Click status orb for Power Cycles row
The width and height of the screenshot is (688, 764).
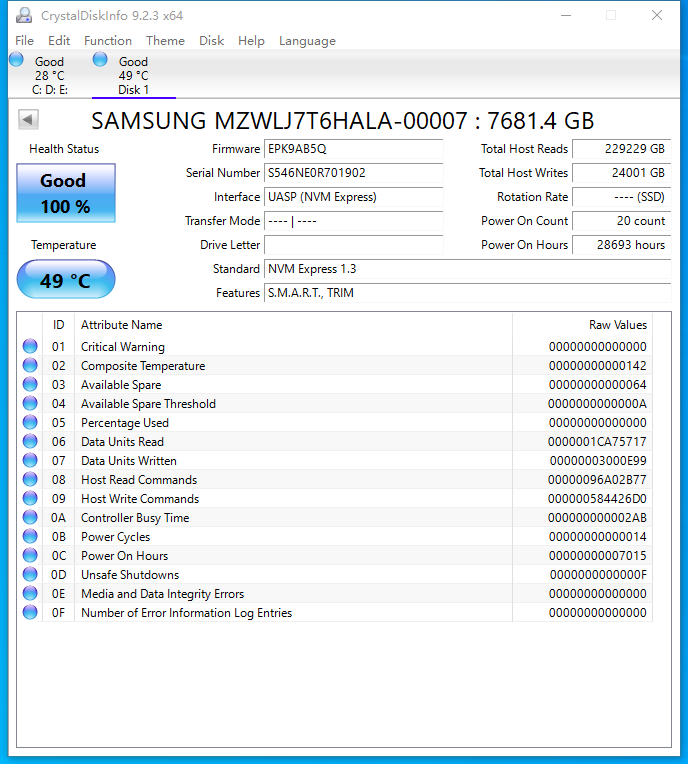(30, 536)
